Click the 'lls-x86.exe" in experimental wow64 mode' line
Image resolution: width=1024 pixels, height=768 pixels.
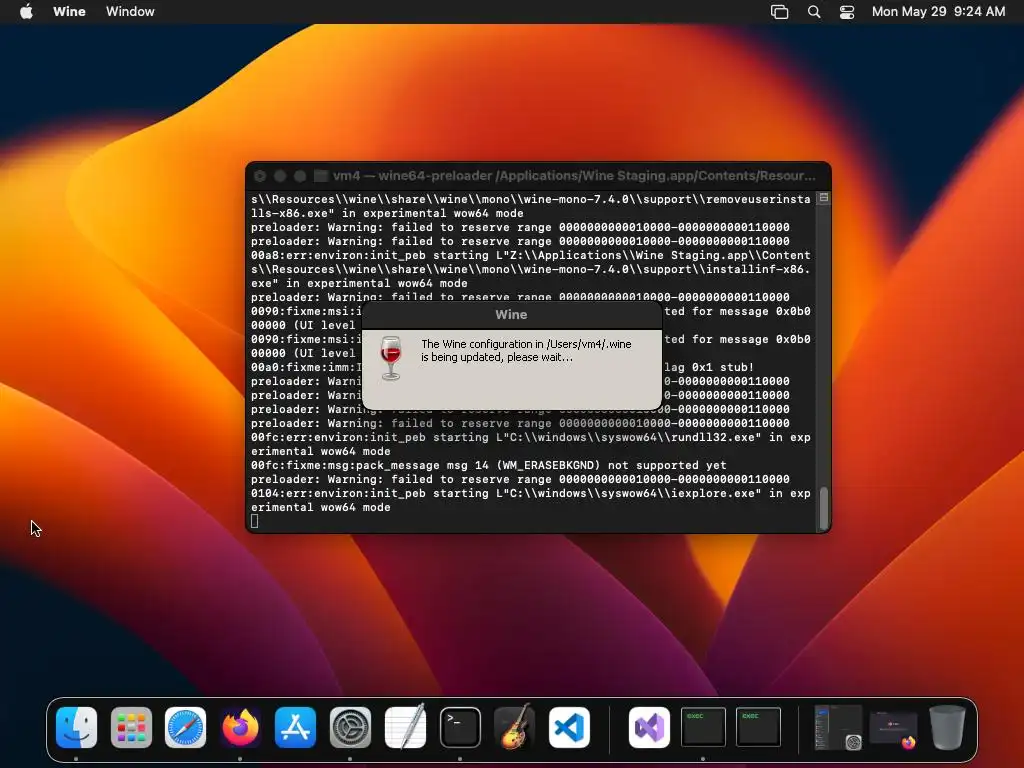(387, 213)
